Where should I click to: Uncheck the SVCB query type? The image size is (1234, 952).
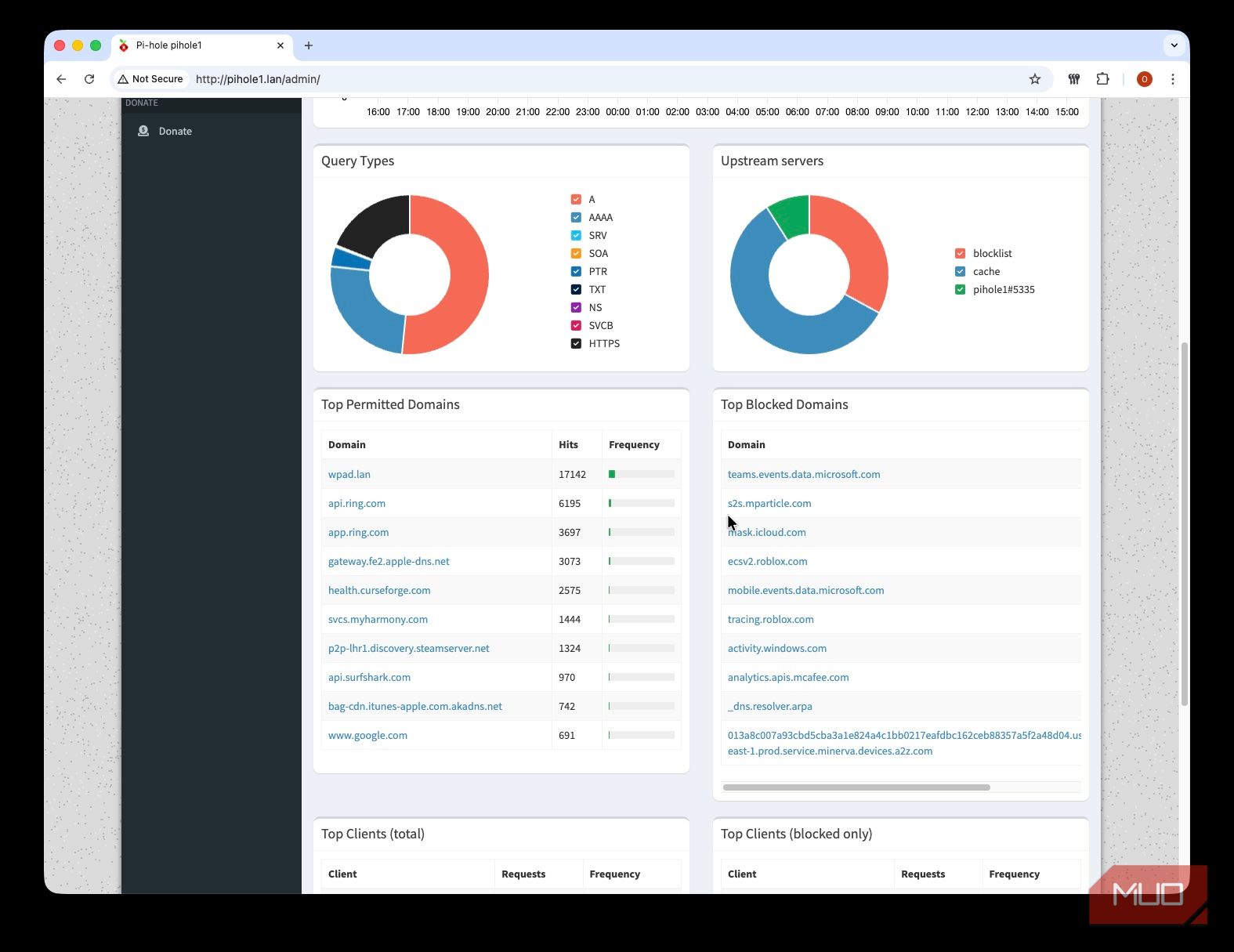point(576,326)
